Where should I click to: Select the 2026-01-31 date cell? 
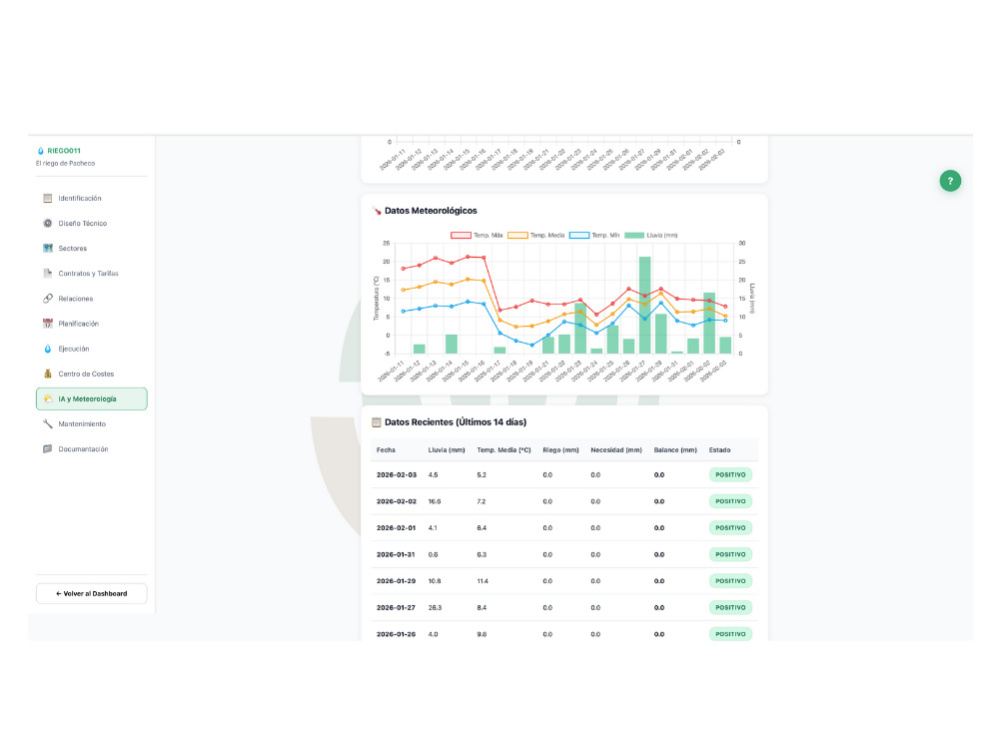(x=395, y=555)
